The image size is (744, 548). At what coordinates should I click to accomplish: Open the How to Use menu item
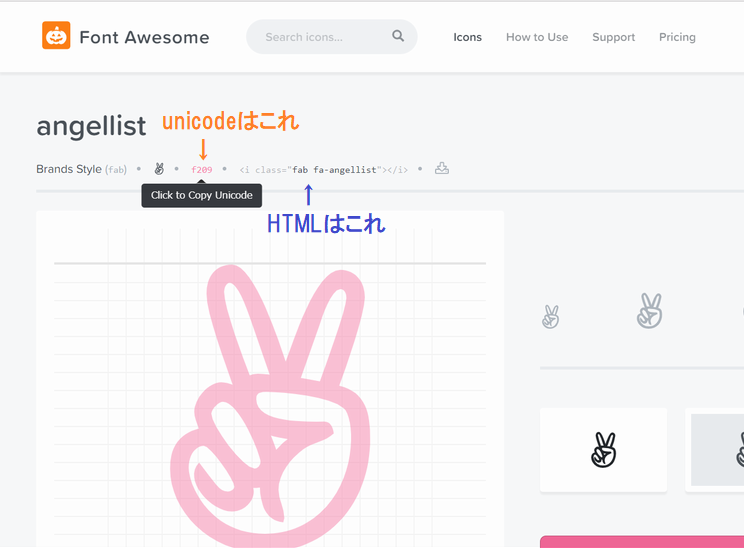click(x=537, y=37)
